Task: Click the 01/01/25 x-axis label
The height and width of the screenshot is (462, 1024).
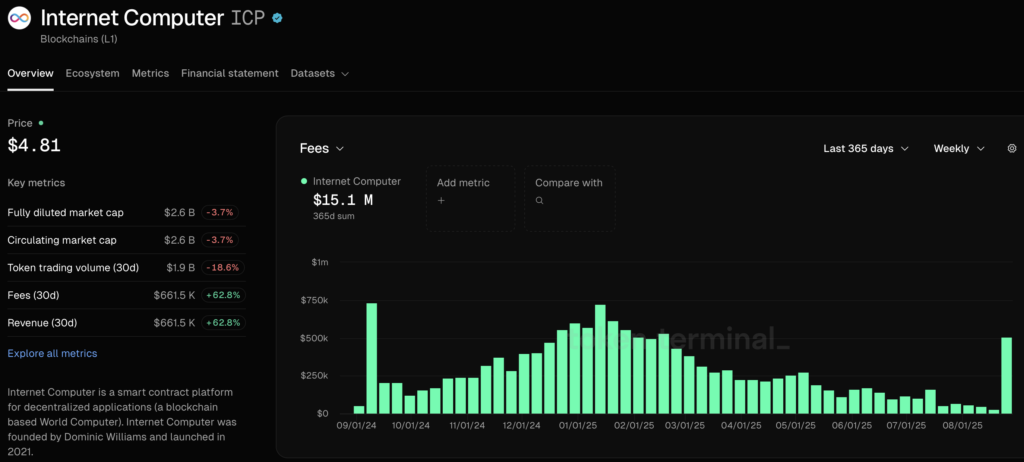Action: point(578,425)
